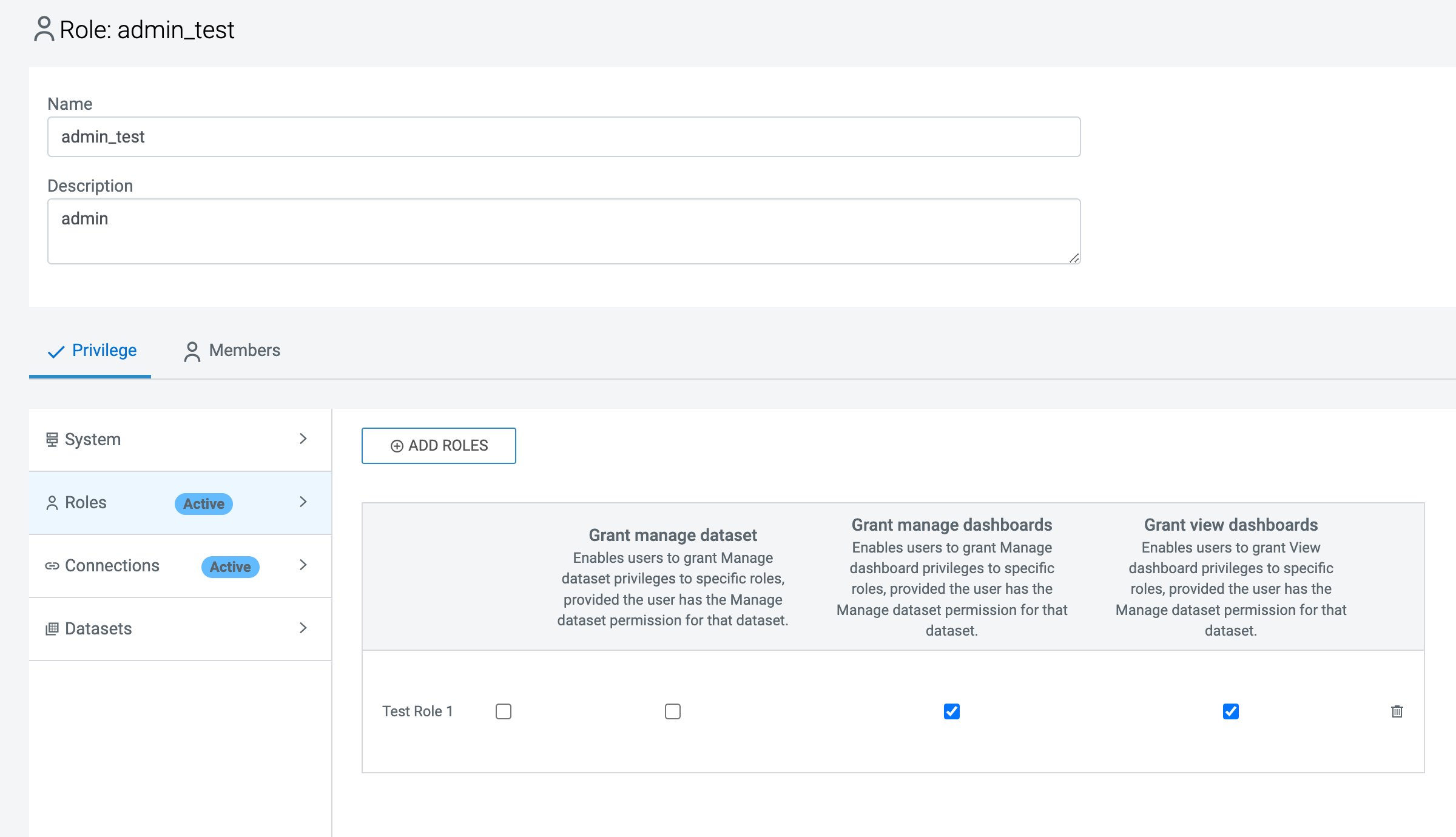Uncheck Grant view dashboards for Test Role 1
This screenshot has height=837, width=1456.
click(1231, 711)
